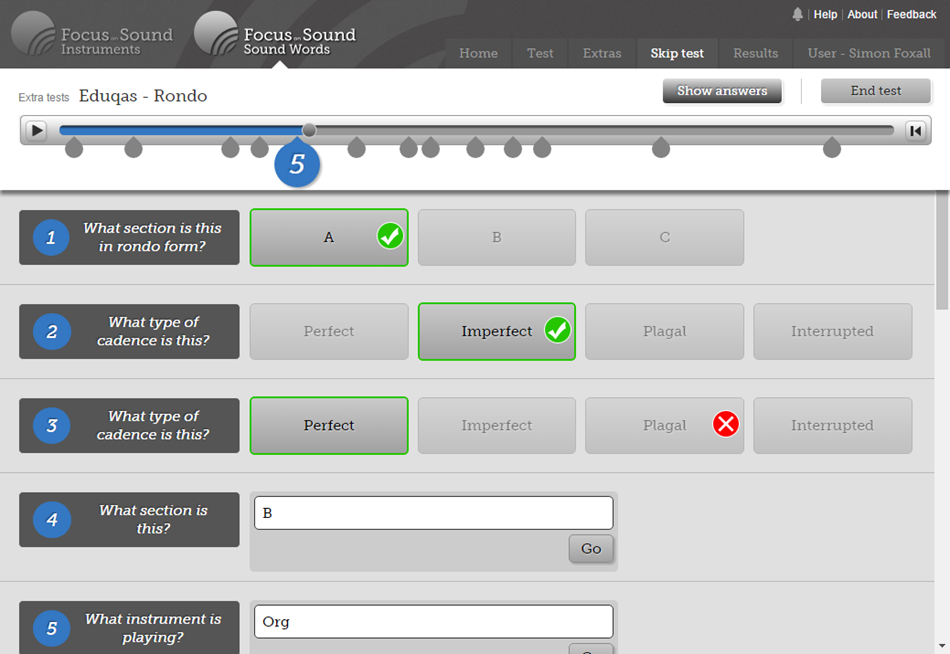Screen dimensions: 950x654
Task: Choose answer B for question 1
Action: pyautogui.click(x=497, y=238)
